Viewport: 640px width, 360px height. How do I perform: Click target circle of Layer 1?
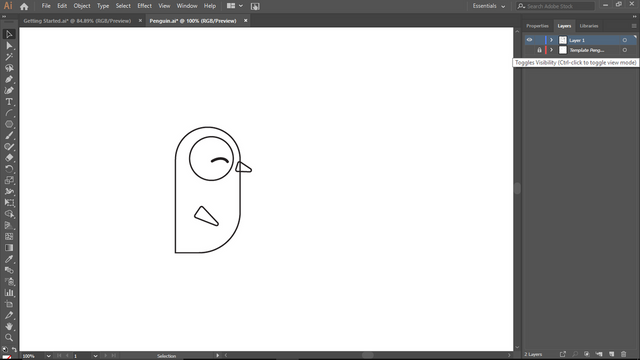tap(624, 40)
